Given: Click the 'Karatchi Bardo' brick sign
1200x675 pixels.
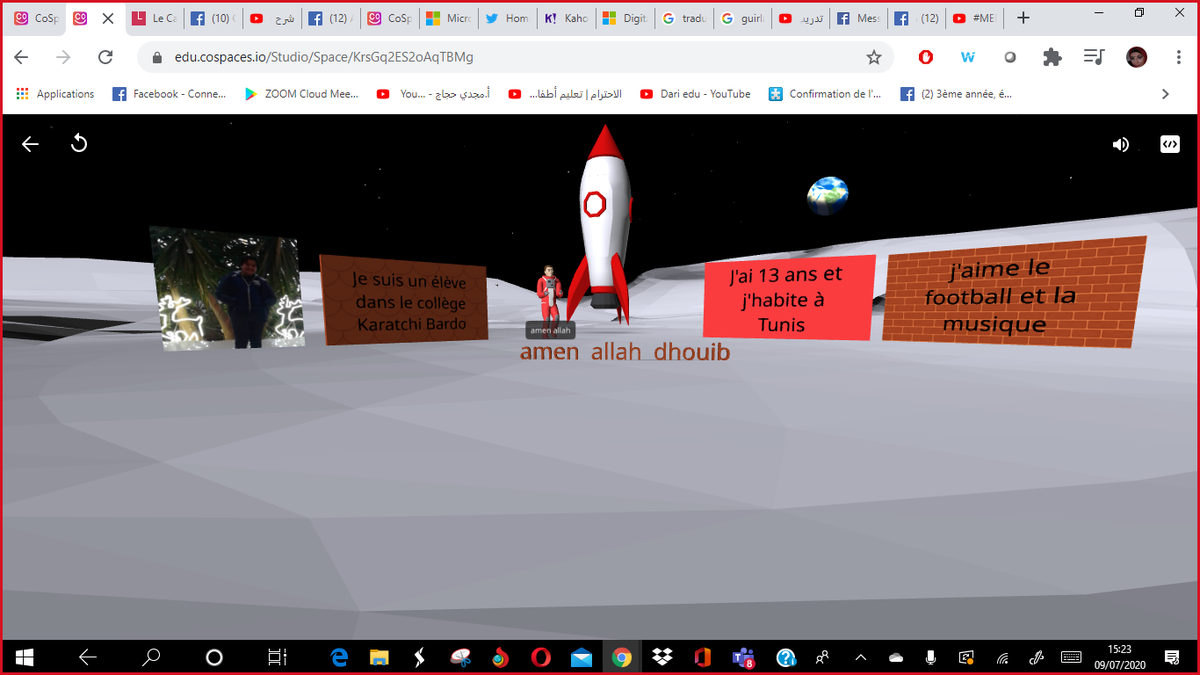Looking at the screenshot, I should click(404, 299).
